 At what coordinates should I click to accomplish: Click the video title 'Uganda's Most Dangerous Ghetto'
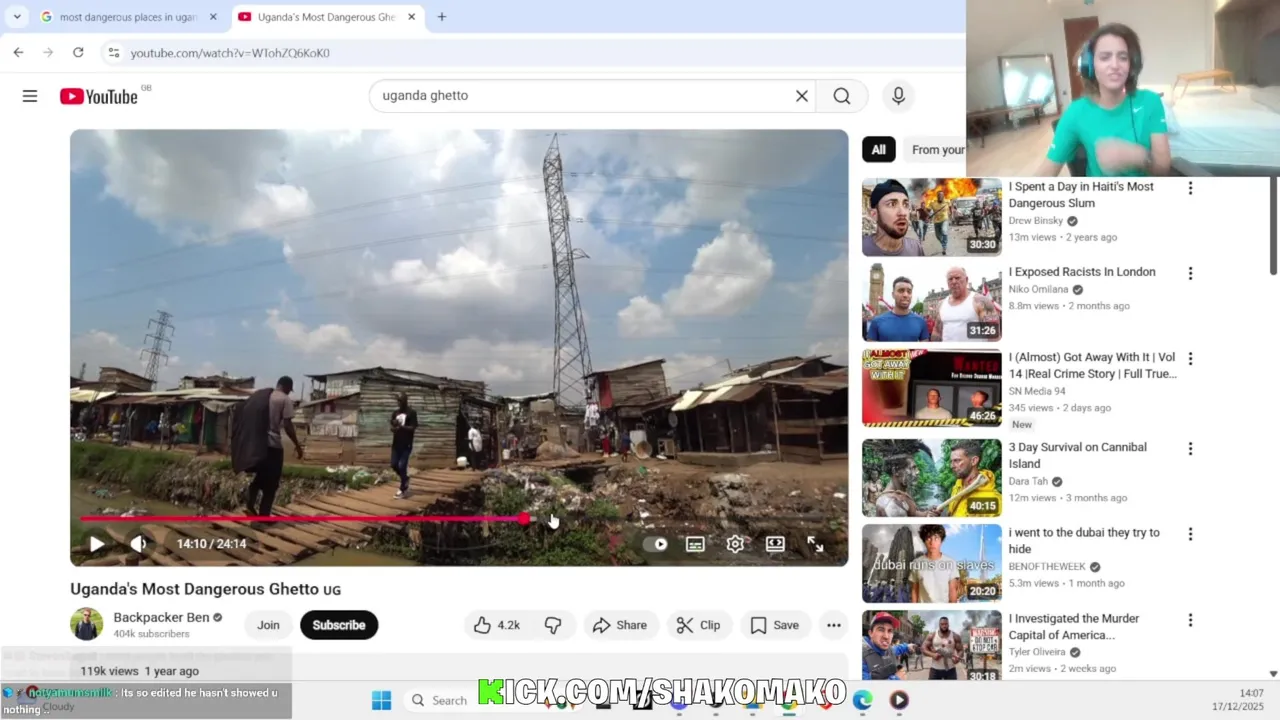pyautogui.click(x=205, y=589)
